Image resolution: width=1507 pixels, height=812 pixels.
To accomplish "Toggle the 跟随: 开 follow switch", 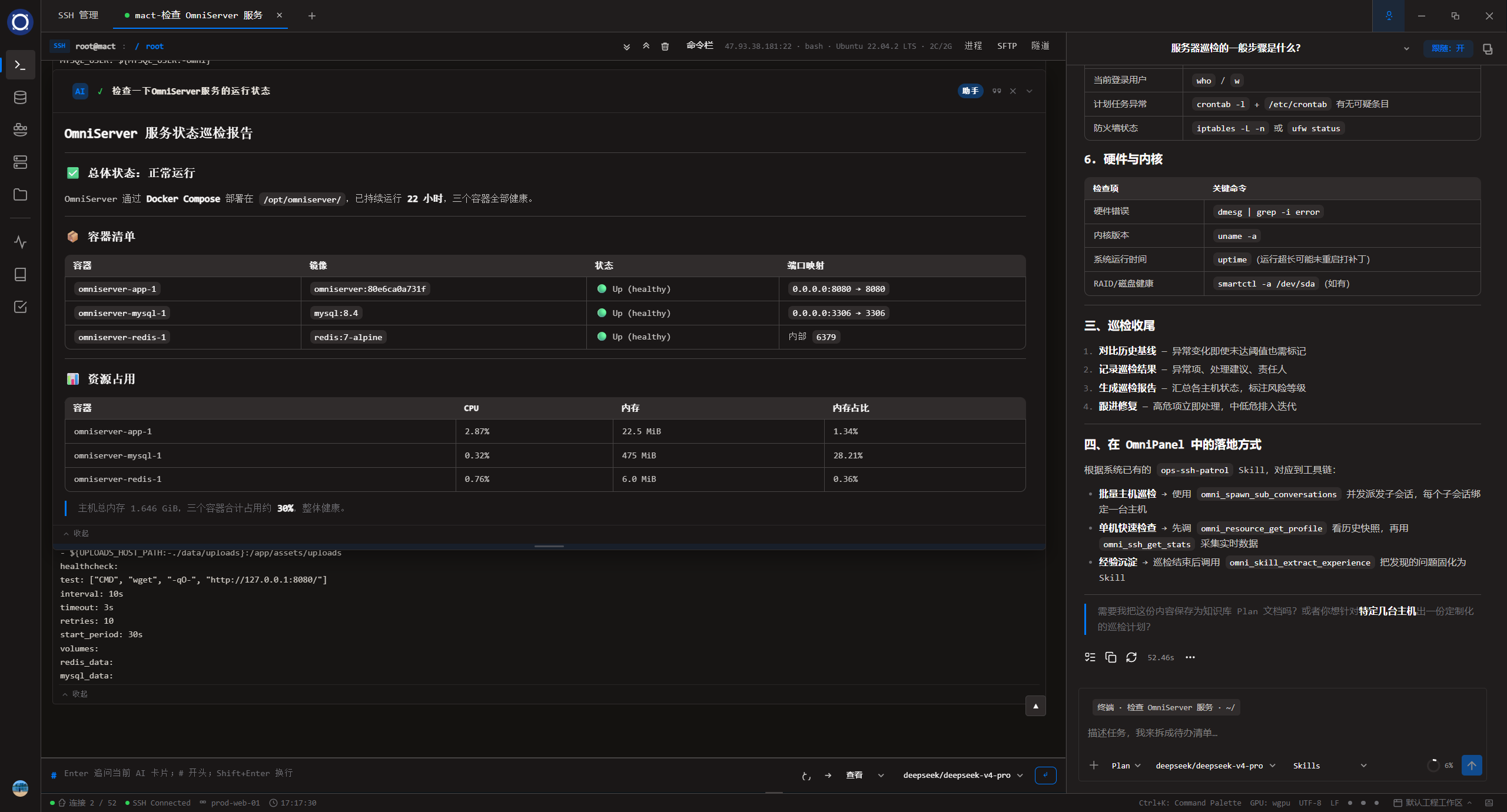I will (1448, 48).
